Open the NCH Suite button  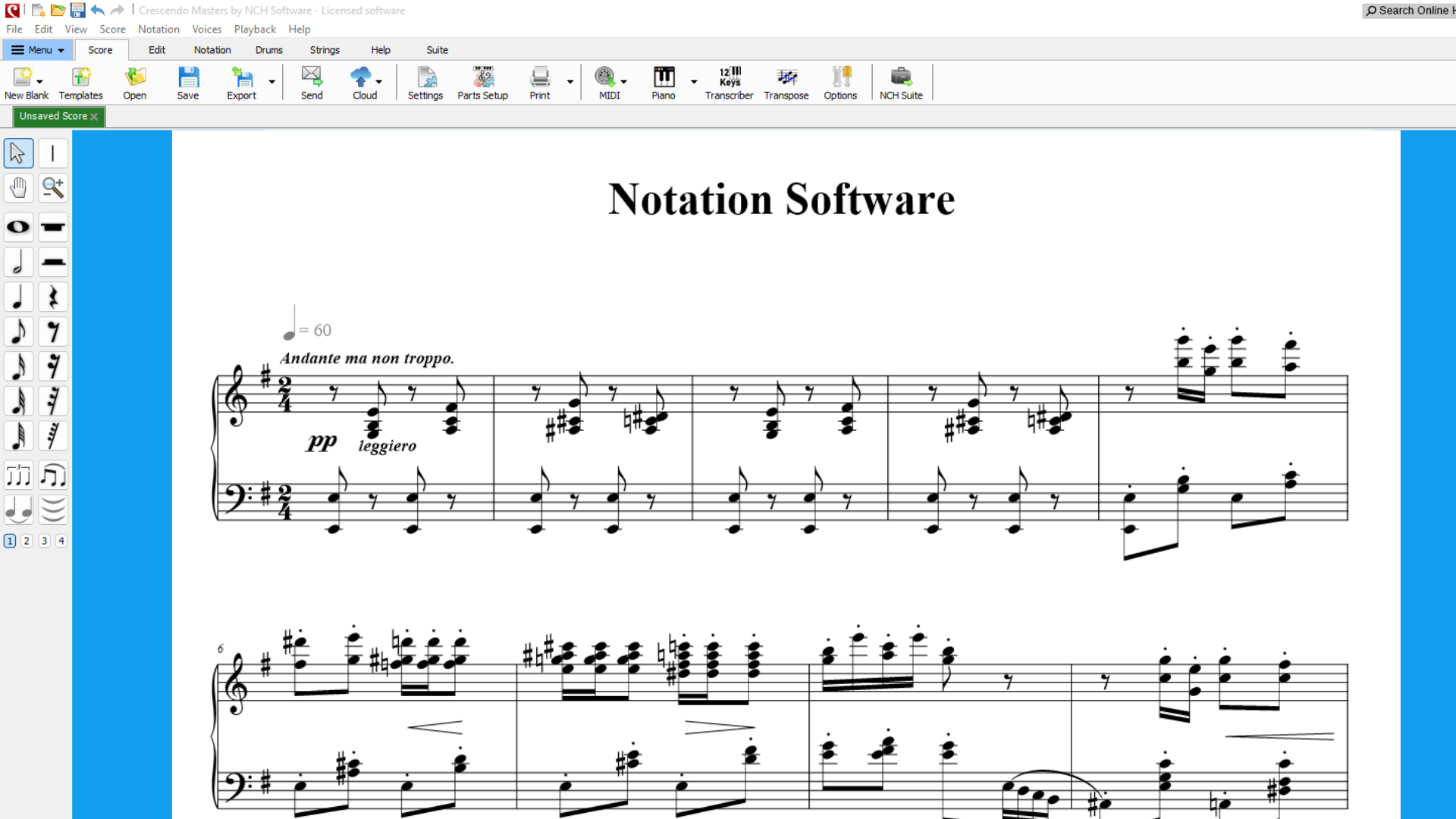[x=901, y=83]
